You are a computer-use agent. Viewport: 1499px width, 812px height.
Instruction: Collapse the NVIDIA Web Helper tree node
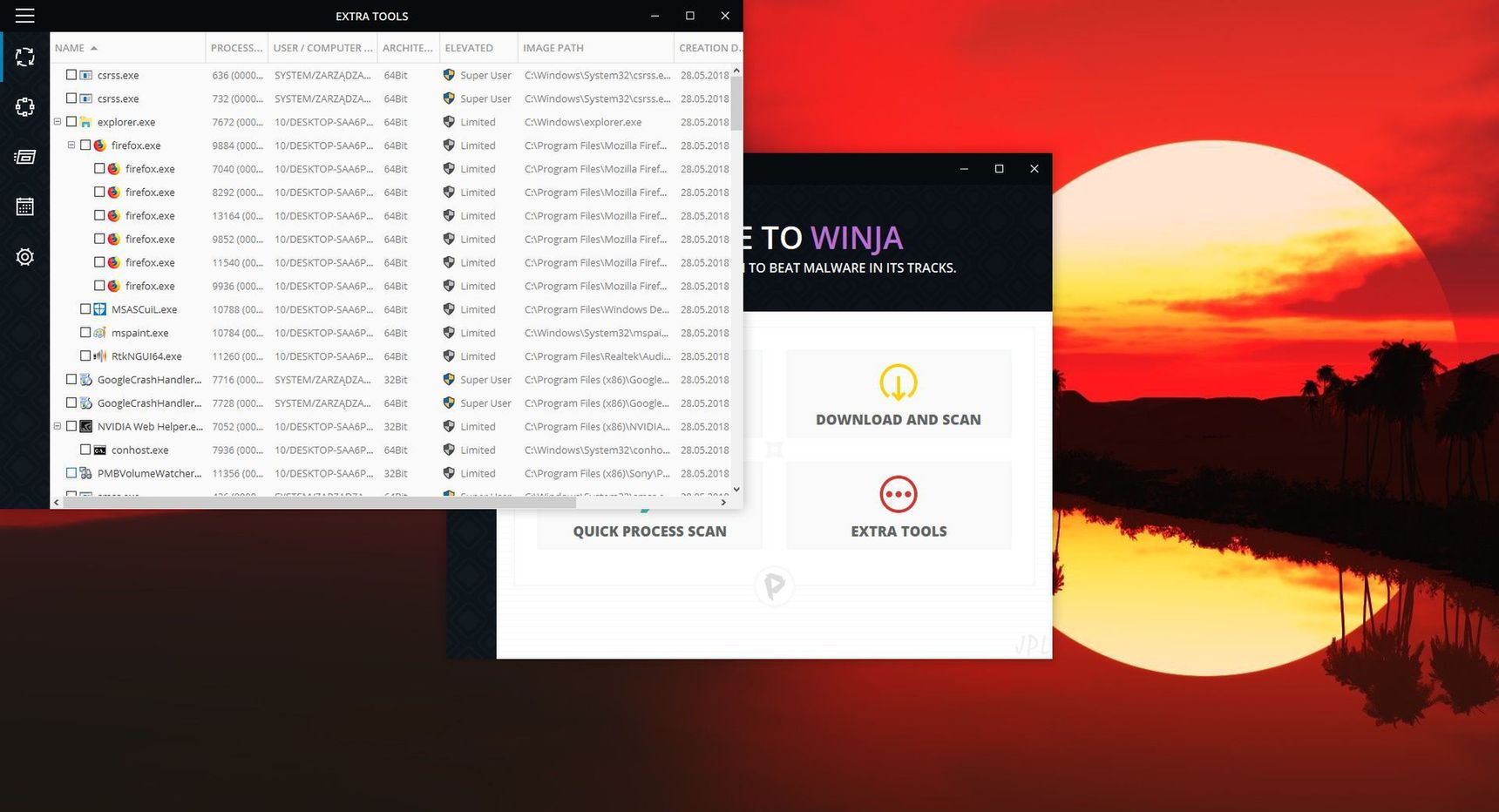pos(58,427)
